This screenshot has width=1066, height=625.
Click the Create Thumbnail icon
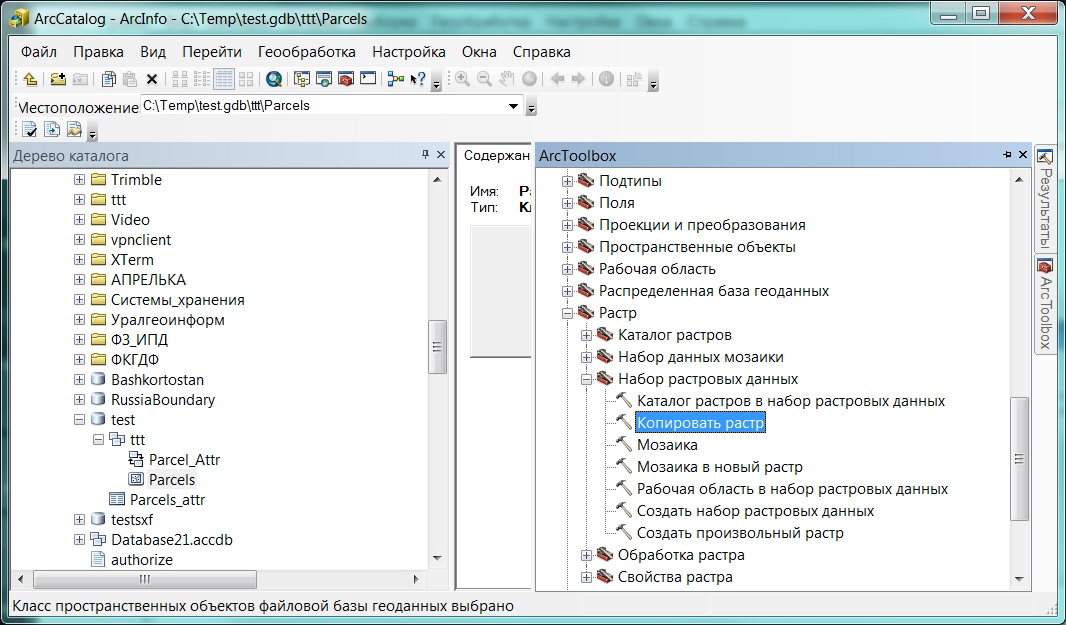(x=634, y=79)
